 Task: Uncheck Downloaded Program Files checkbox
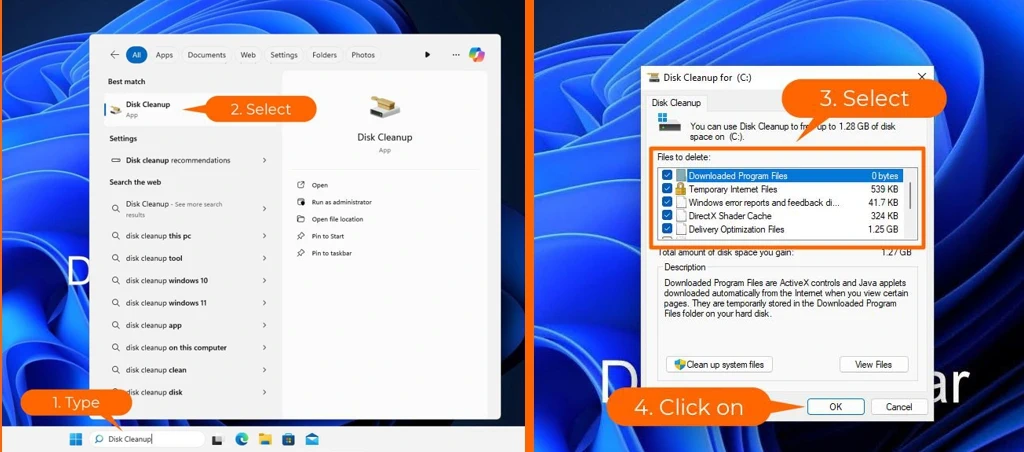666,176
